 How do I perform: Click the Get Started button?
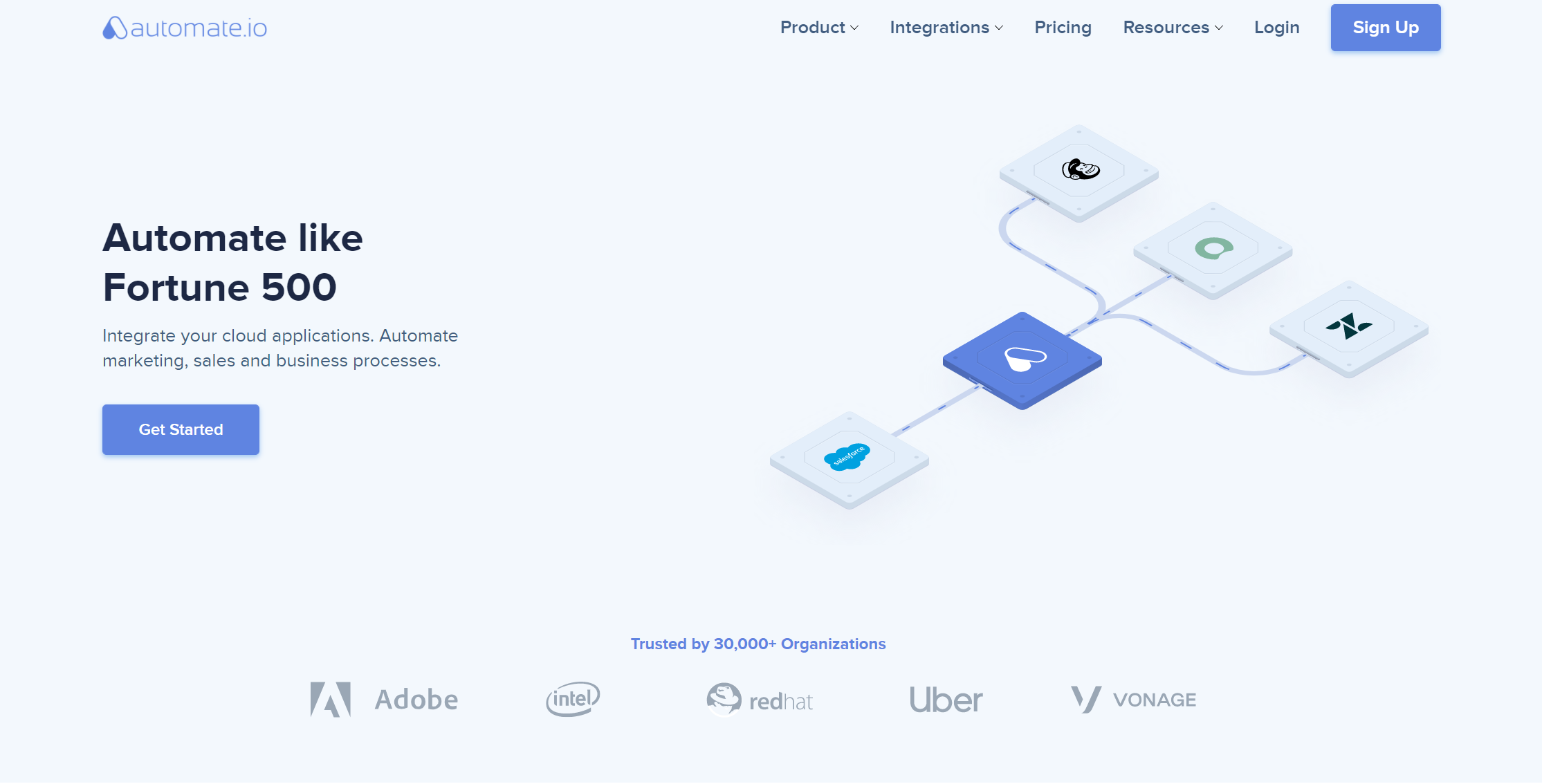pyautogui.click(x=181, y=429)
